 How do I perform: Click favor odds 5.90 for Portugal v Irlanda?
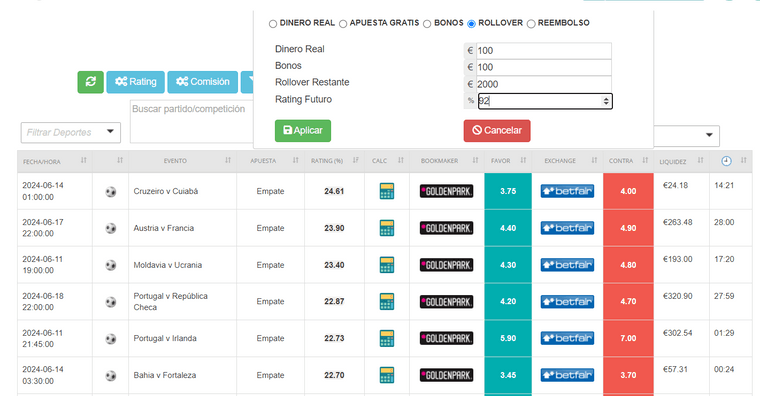(508, 338)
